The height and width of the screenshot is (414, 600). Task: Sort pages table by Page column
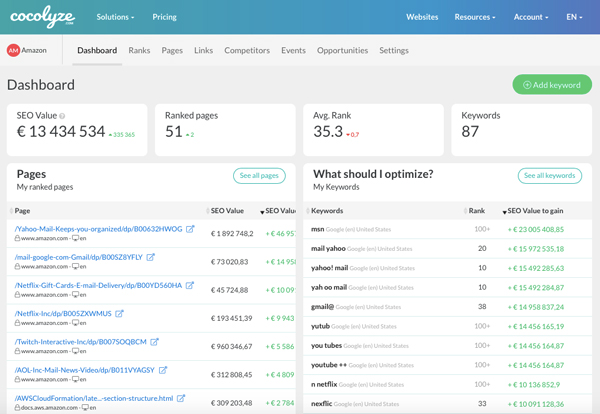[x=20, y=211]
